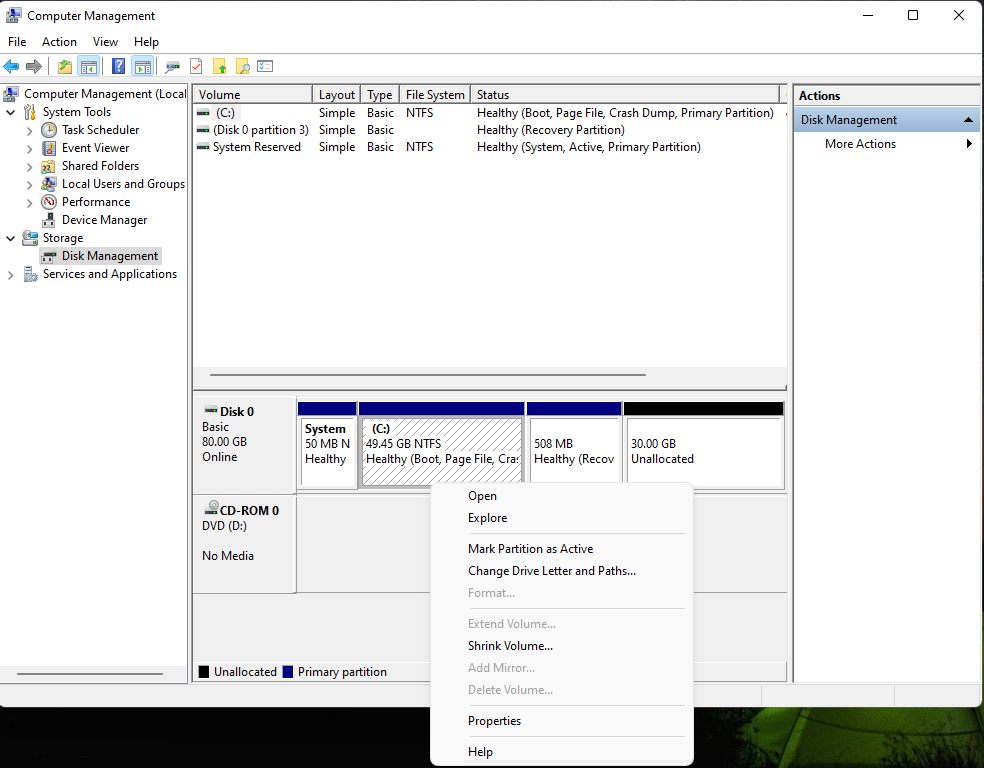Click the Storage icon in tree
Screen dimensions: 984x768
point(29,238)
